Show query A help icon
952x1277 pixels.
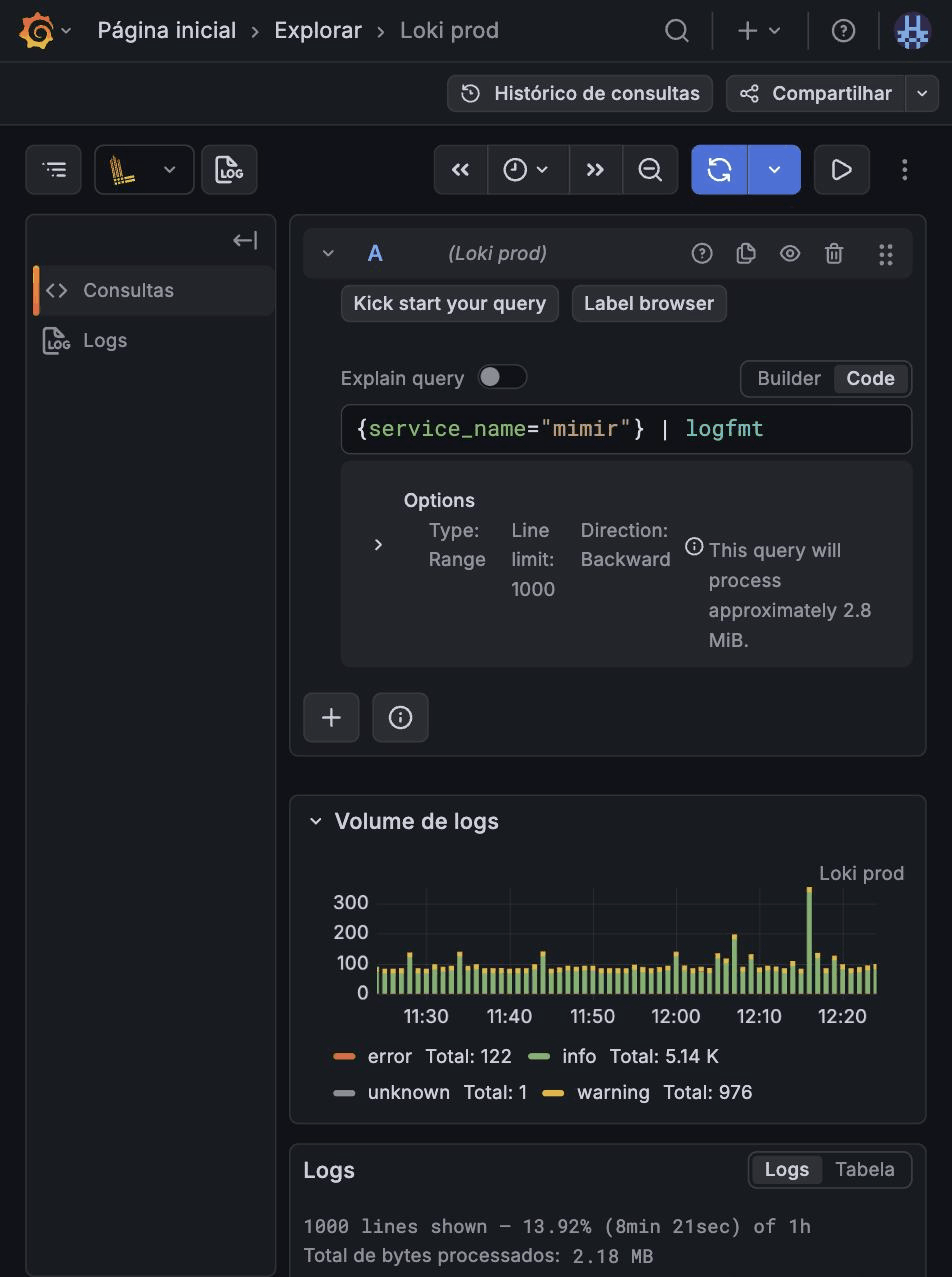702,254
